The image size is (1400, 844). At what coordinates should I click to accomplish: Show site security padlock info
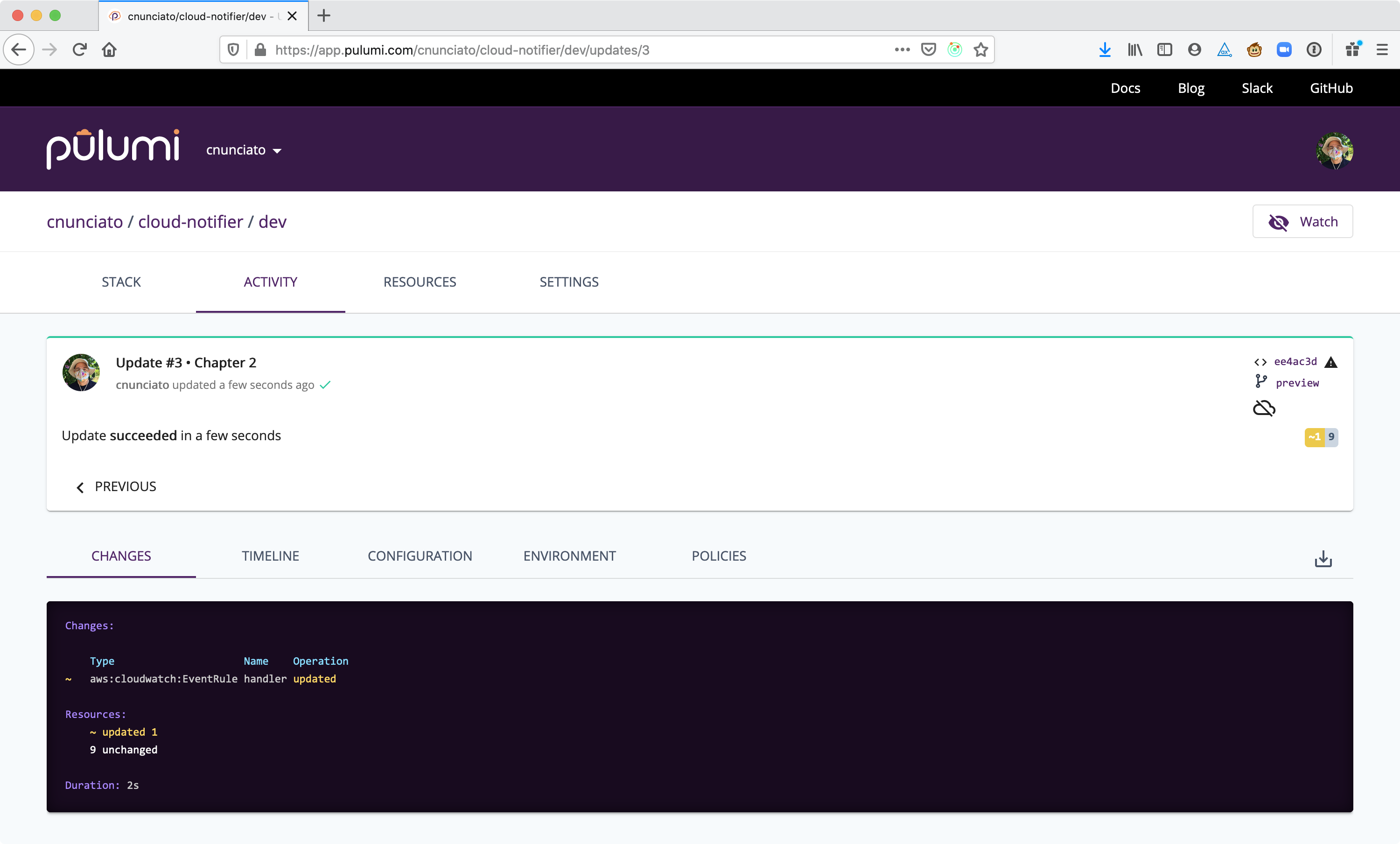tap(260, 50)
